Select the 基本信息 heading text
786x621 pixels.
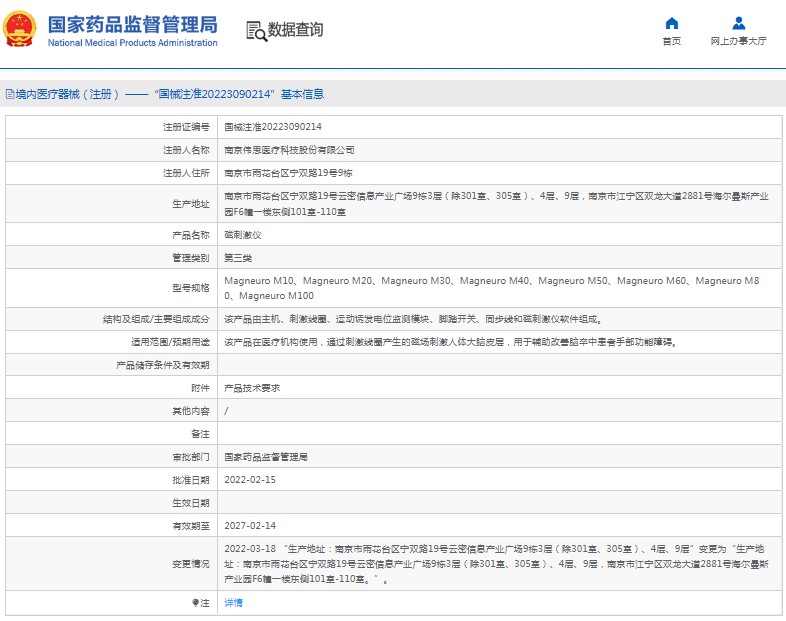[x=302, y=94]
